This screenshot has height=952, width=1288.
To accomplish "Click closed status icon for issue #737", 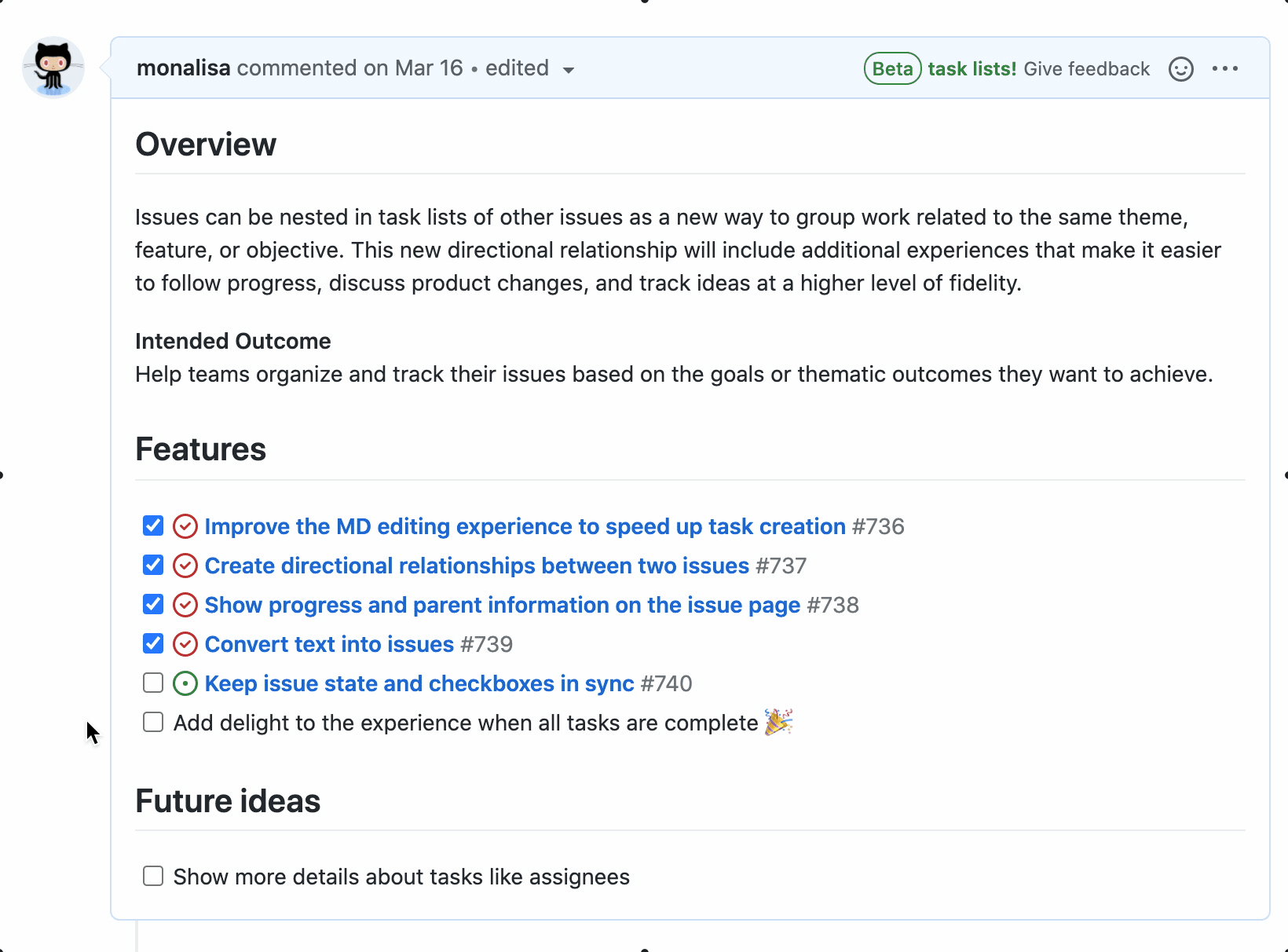I will point(185,566).
